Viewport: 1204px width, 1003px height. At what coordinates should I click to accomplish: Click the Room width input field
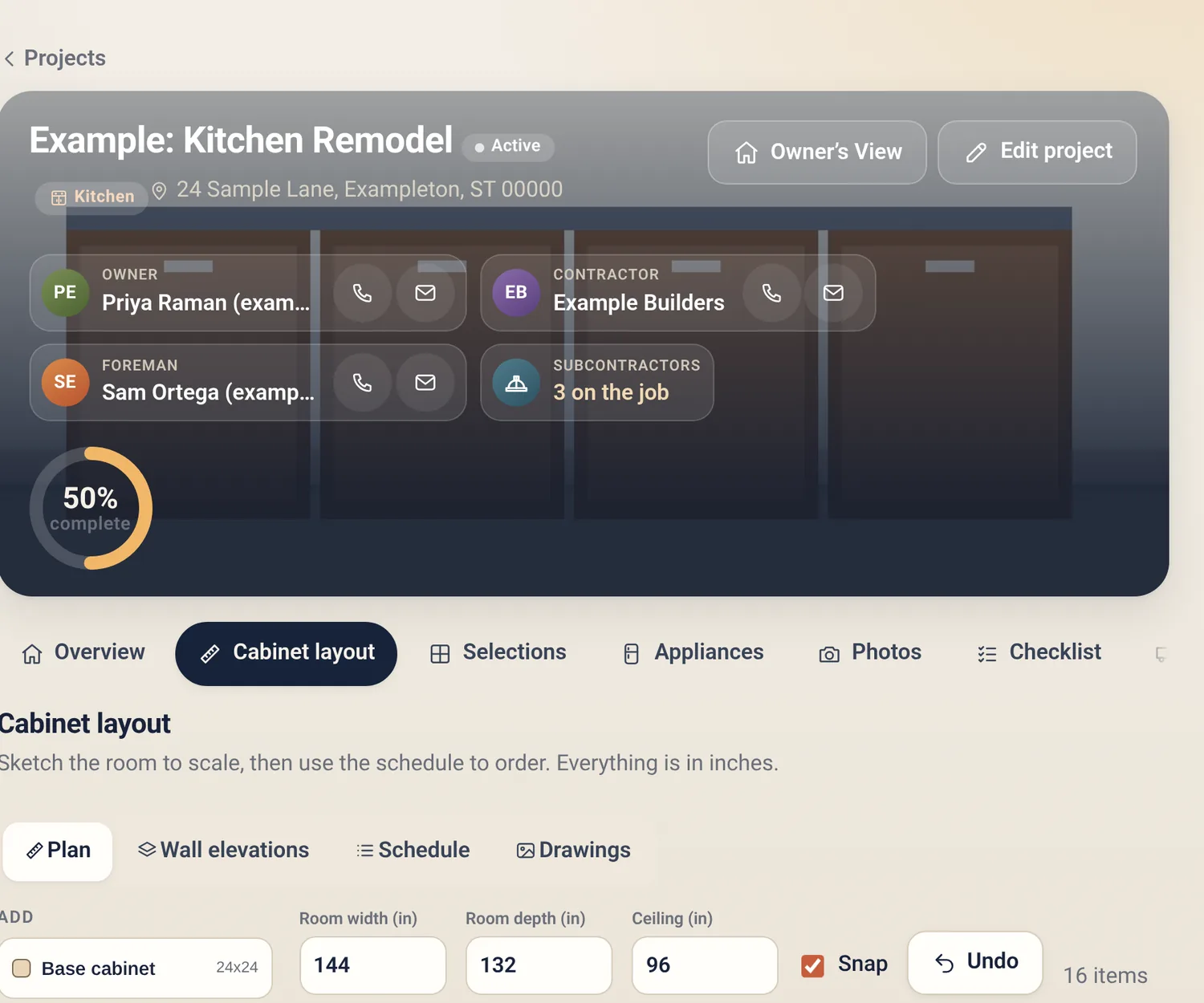click(x=373, y=965)
